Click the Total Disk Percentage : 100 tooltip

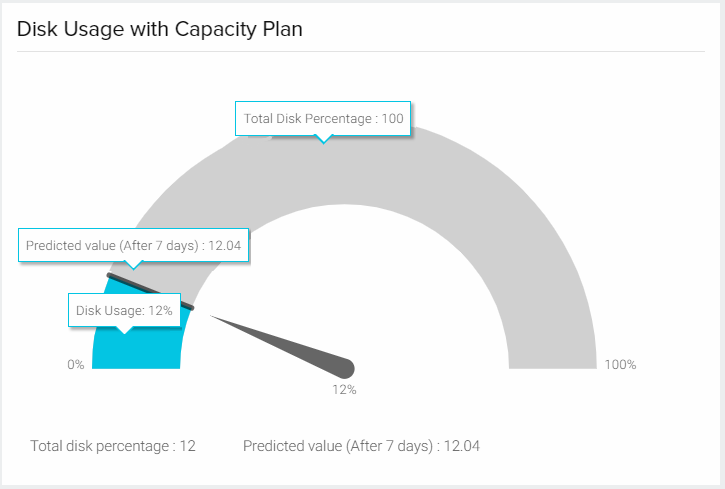point(323,118)
